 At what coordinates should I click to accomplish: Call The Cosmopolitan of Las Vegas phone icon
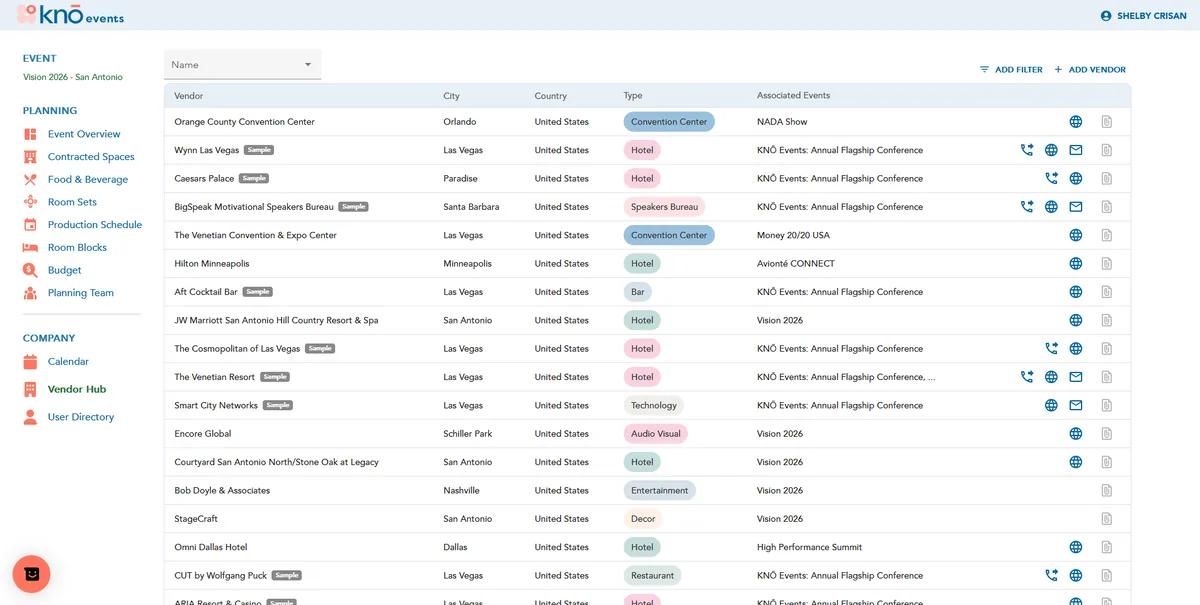[1051, 349]
